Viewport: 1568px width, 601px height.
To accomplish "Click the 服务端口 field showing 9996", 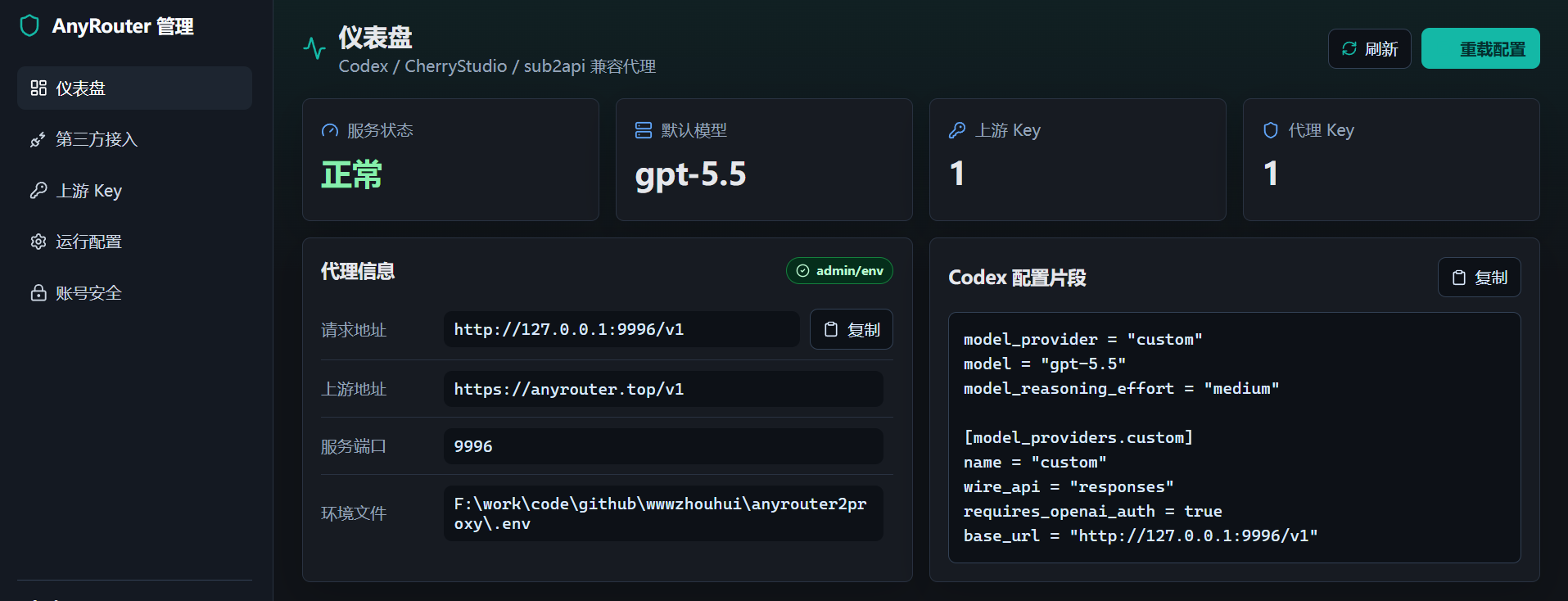I will (x=663, y=446).
